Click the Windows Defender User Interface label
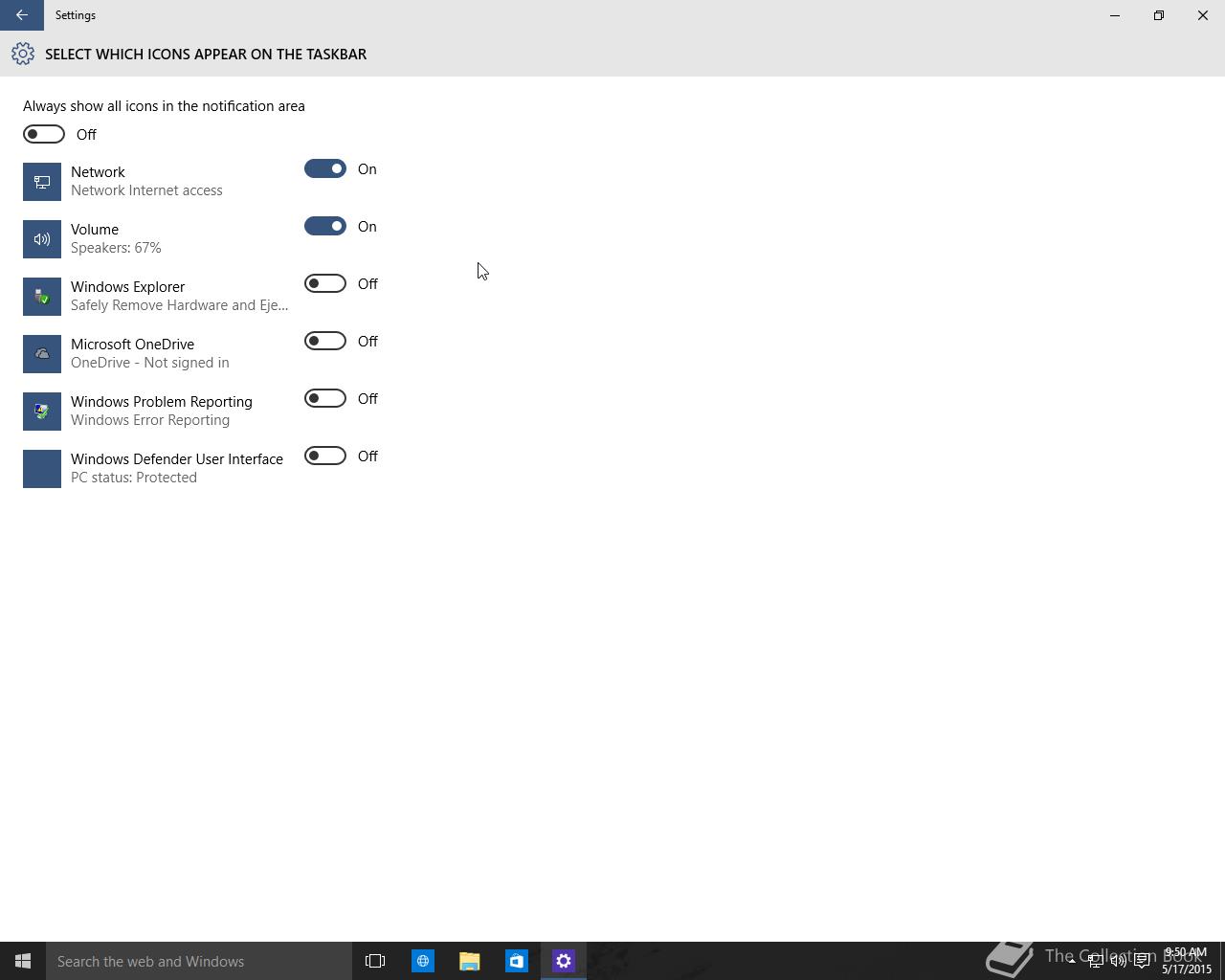This screenshot has width=1225, height=980. pos(177,459)
